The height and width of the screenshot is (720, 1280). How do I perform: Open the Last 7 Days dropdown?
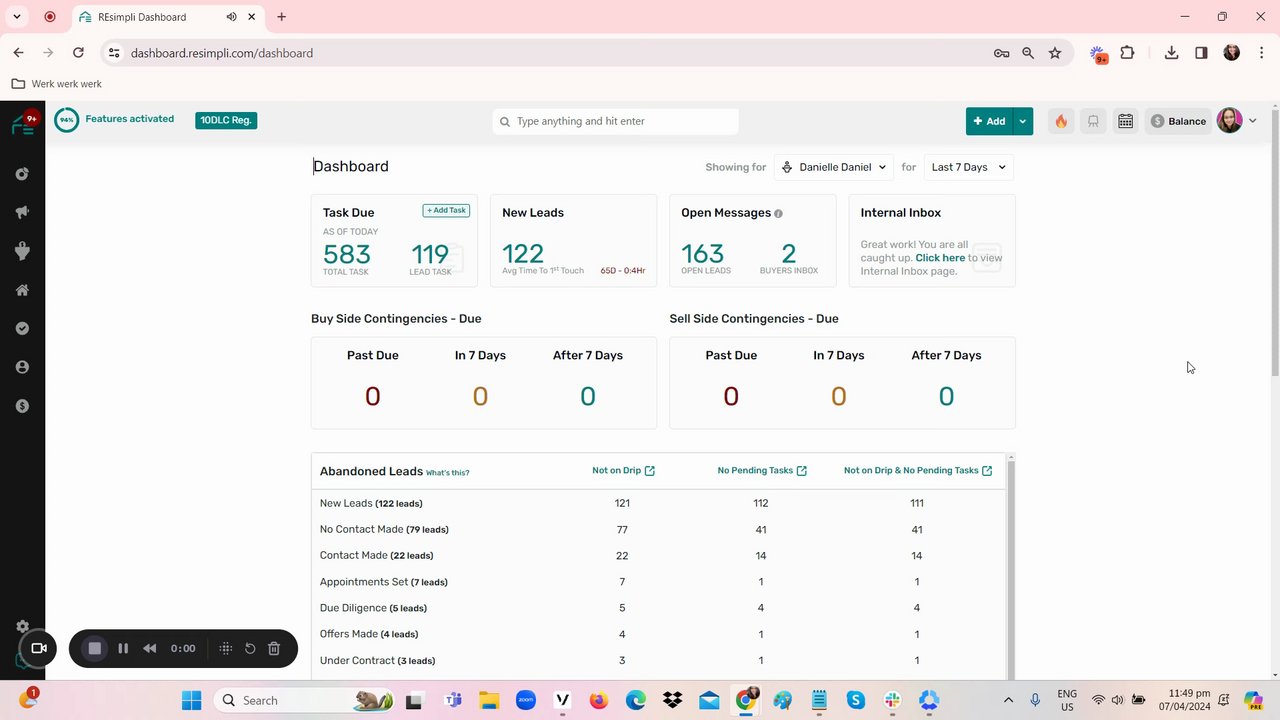(x=968, y=167)
